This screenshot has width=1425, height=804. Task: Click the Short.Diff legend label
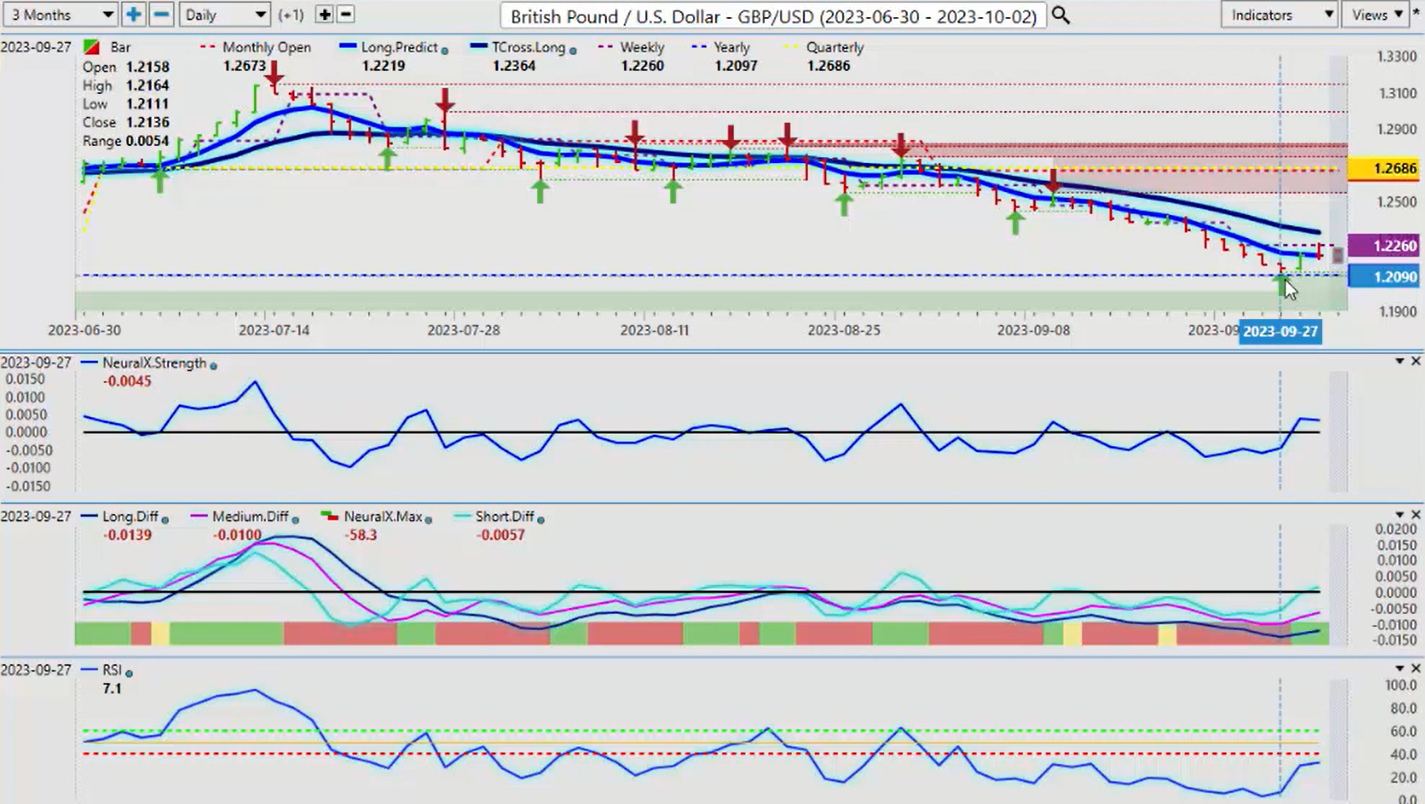503,517
